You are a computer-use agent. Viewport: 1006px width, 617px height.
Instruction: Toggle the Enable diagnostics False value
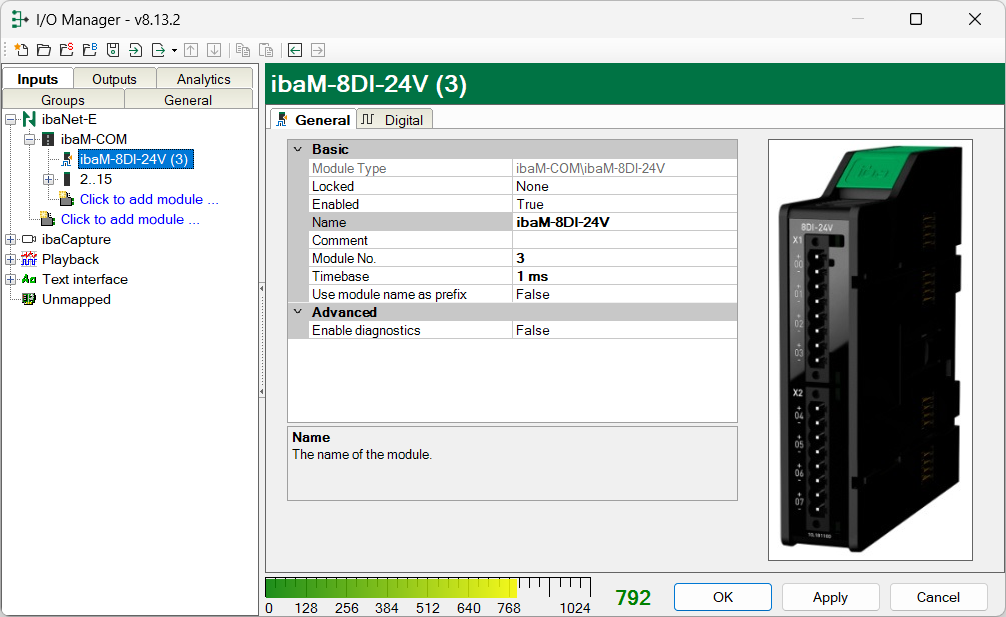click(624, 330)
